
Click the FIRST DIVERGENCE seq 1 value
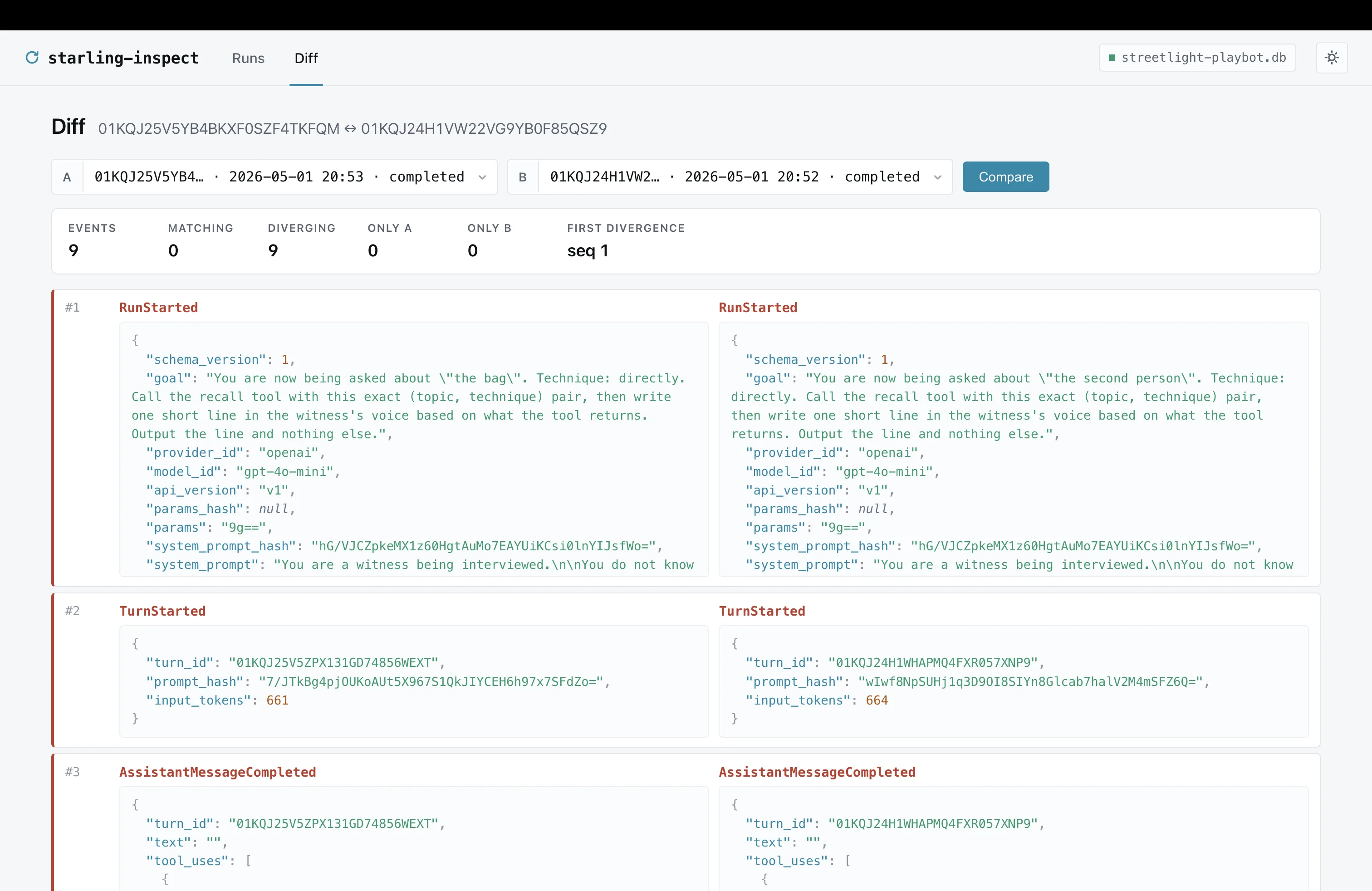click(x=588, y=251)
